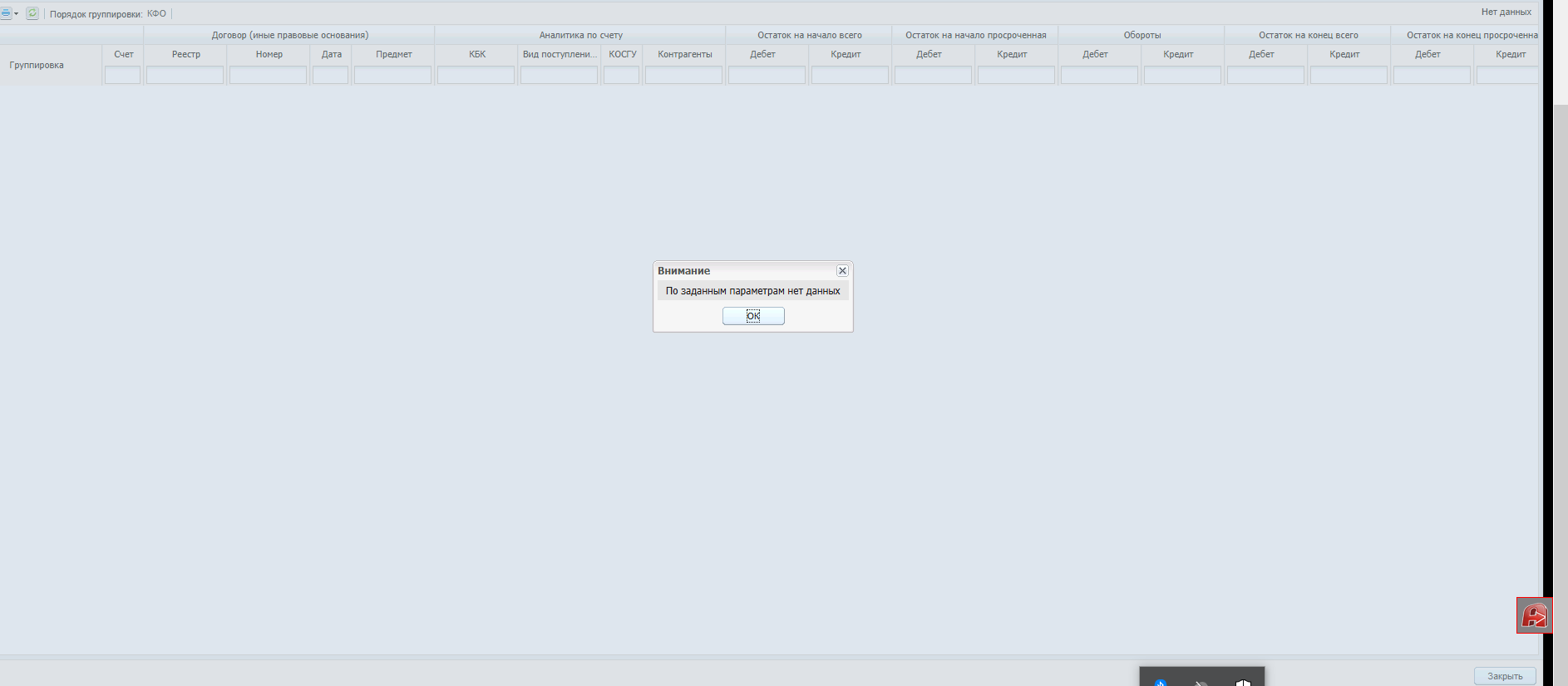1568x686 pixels.
Task: Click the Аналитика по счету group header
Action: coord(581,35)
